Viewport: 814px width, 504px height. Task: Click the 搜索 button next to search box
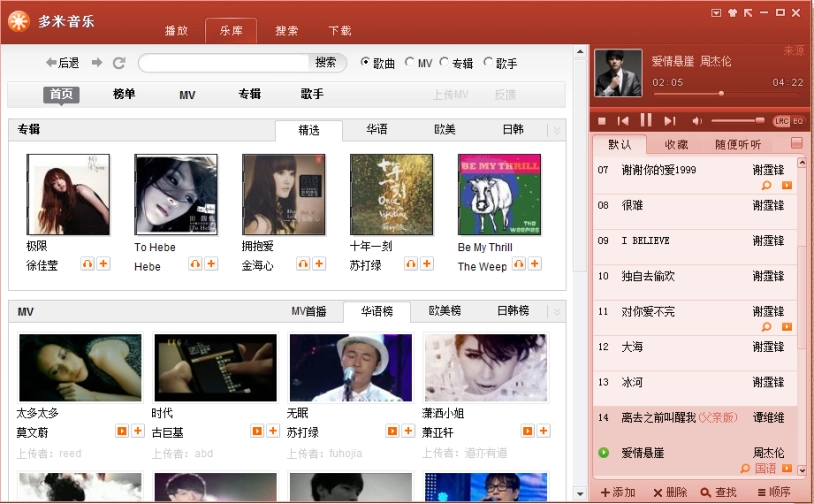pyautogui.click(x=326, y=63)
